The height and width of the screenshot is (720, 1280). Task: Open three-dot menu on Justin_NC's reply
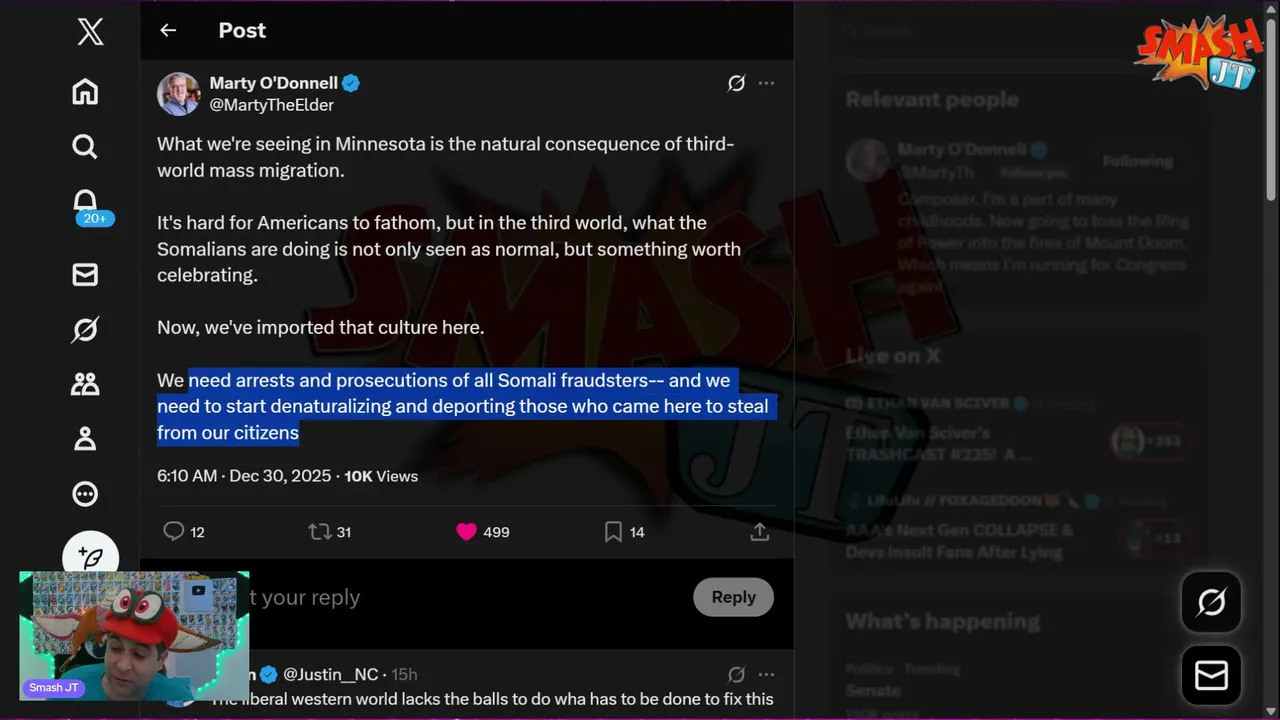[766, 674]
